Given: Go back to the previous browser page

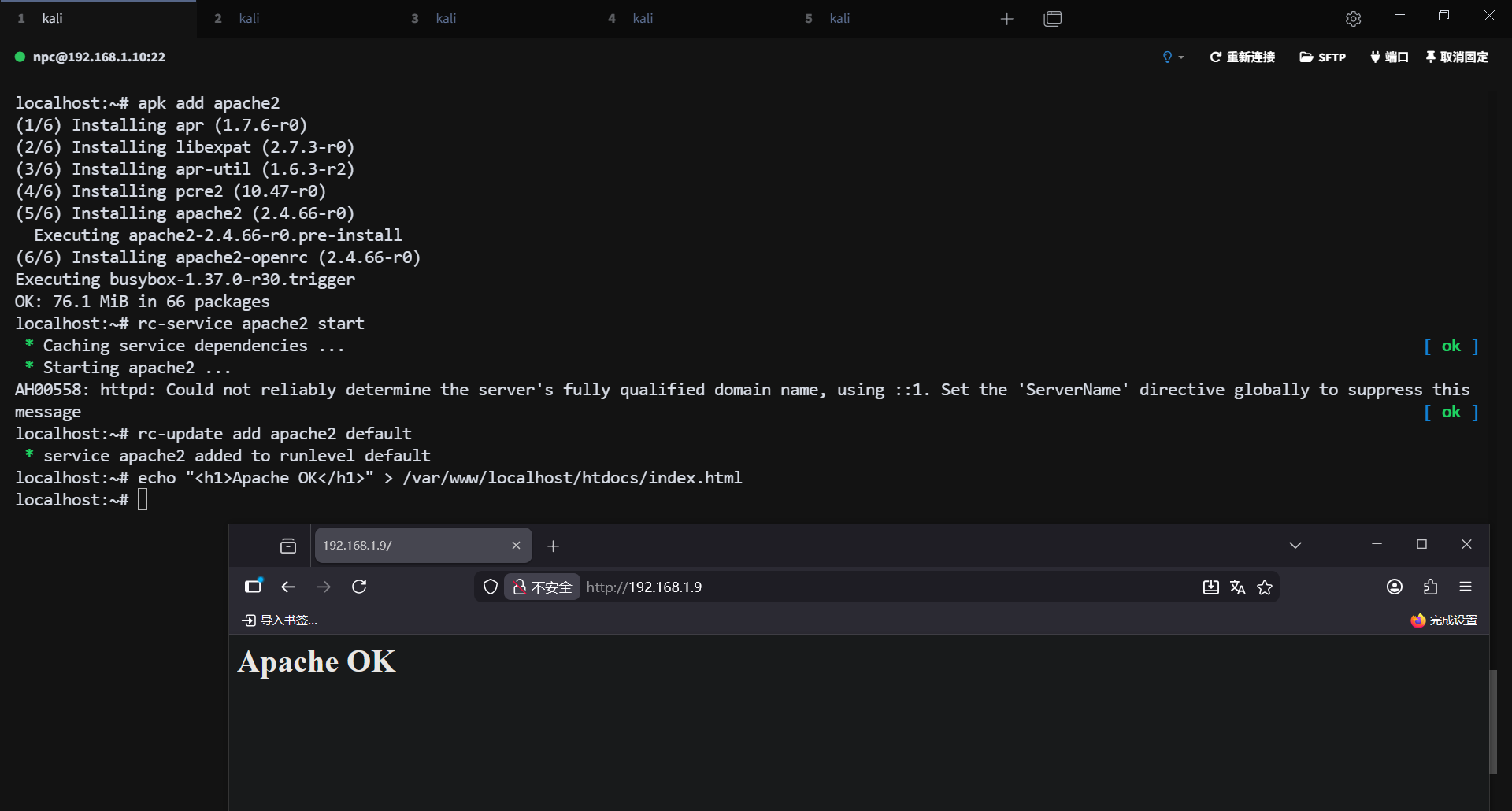Looking at the screenshot, I should tap(288, 587).
